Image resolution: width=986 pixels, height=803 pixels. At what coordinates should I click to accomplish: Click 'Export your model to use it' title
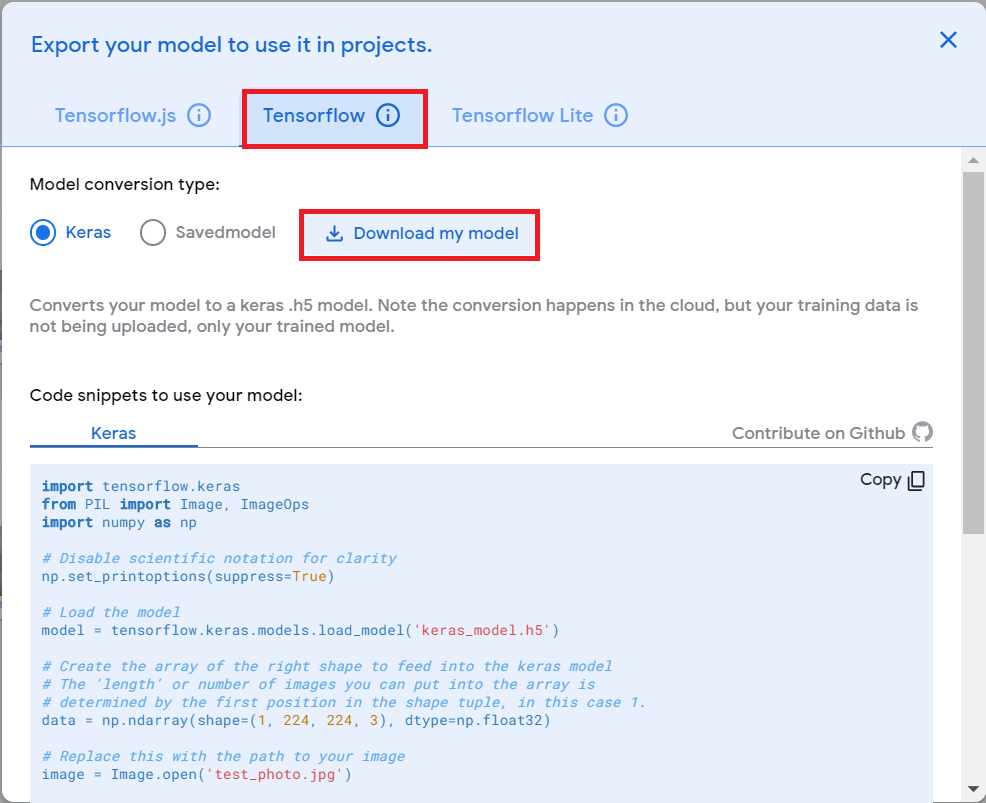click(x=231, y=45)
